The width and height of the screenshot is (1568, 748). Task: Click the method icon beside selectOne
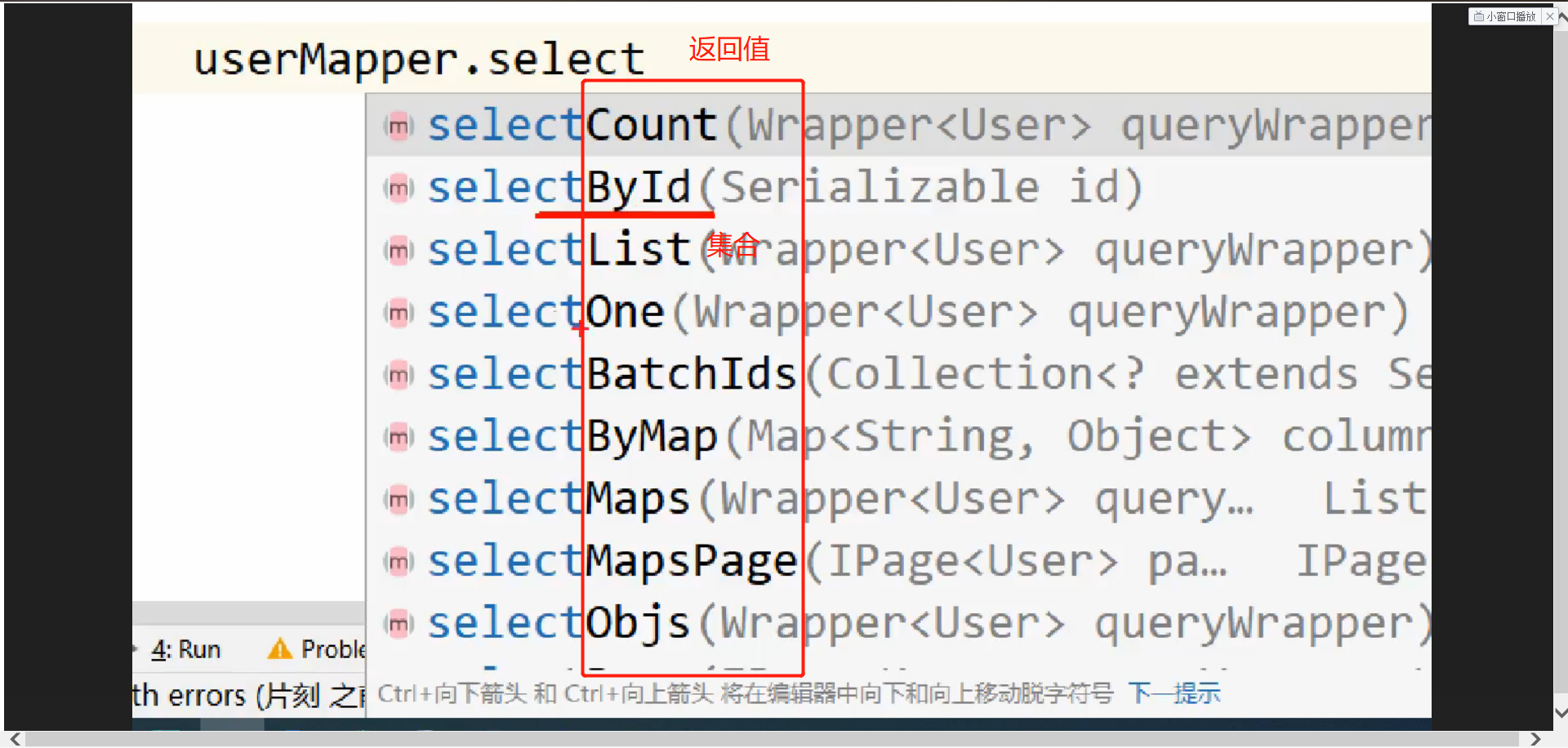click(x=399, y=312)
